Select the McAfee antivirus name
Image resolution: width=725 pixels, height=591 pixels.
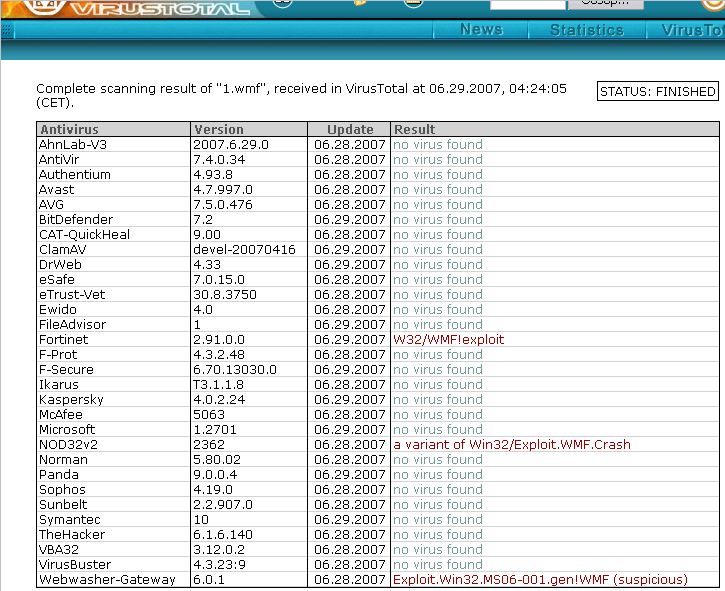61,414
